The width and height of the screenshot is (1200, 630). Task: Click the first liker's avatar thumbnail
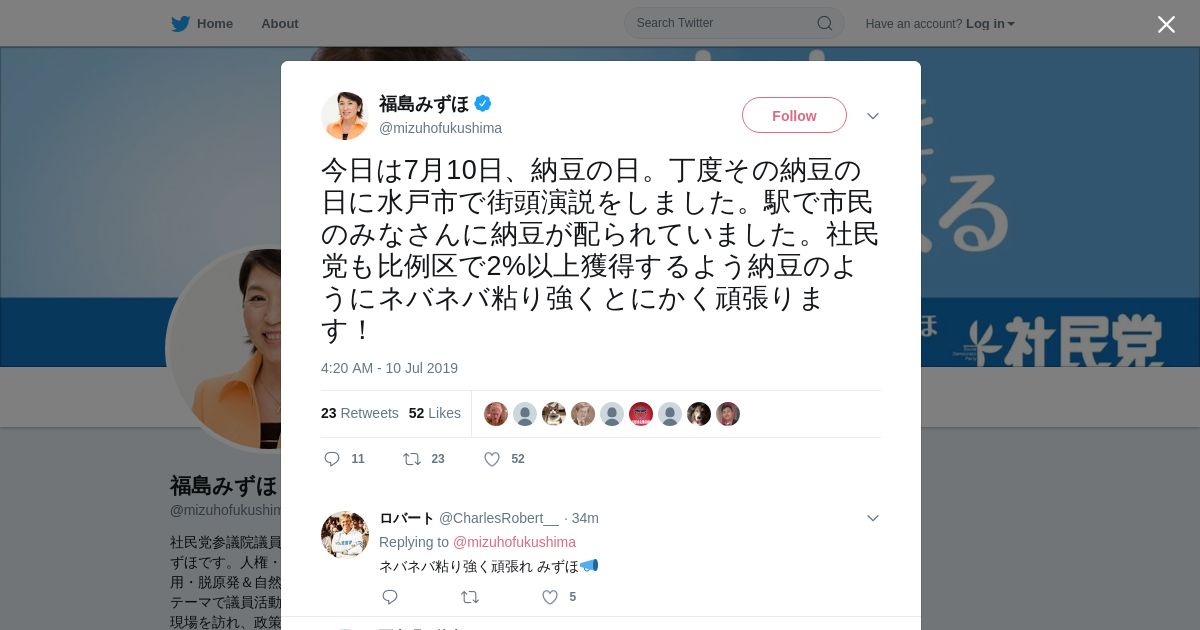(496, 414)
